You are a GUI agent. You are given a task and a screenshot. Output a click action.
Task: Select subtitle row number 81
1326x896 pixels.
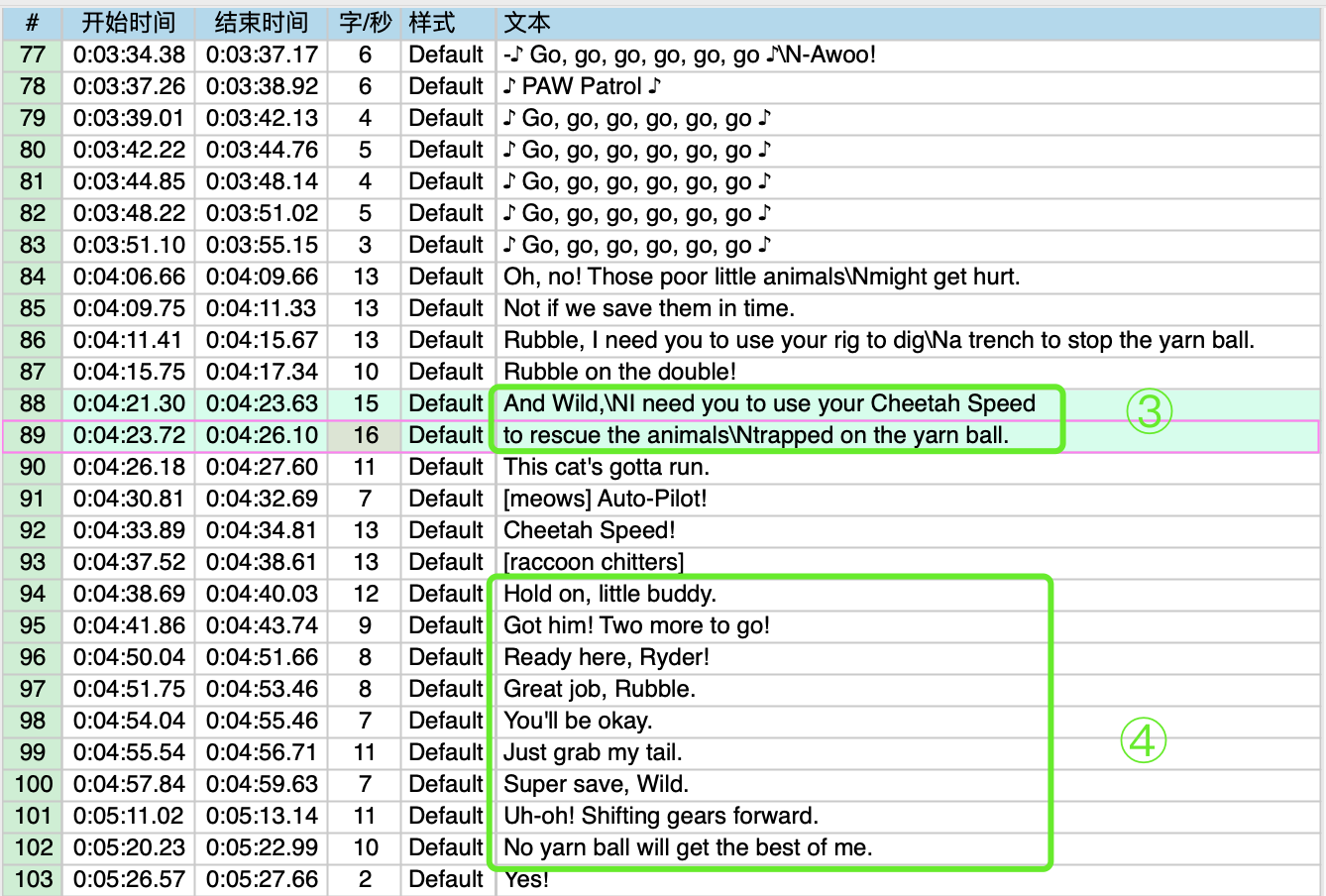coord(33,181)
